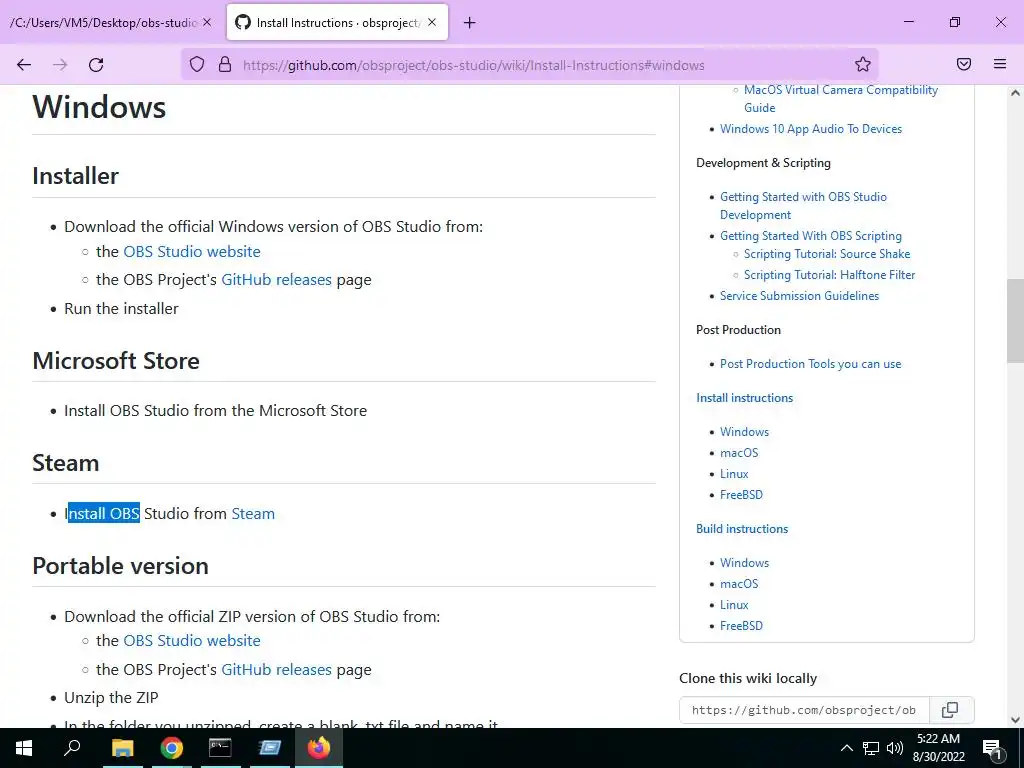The height and width of the screenshot is (768, 1024).
Task: Open the Windows Start menu
Action: [24, 748]
